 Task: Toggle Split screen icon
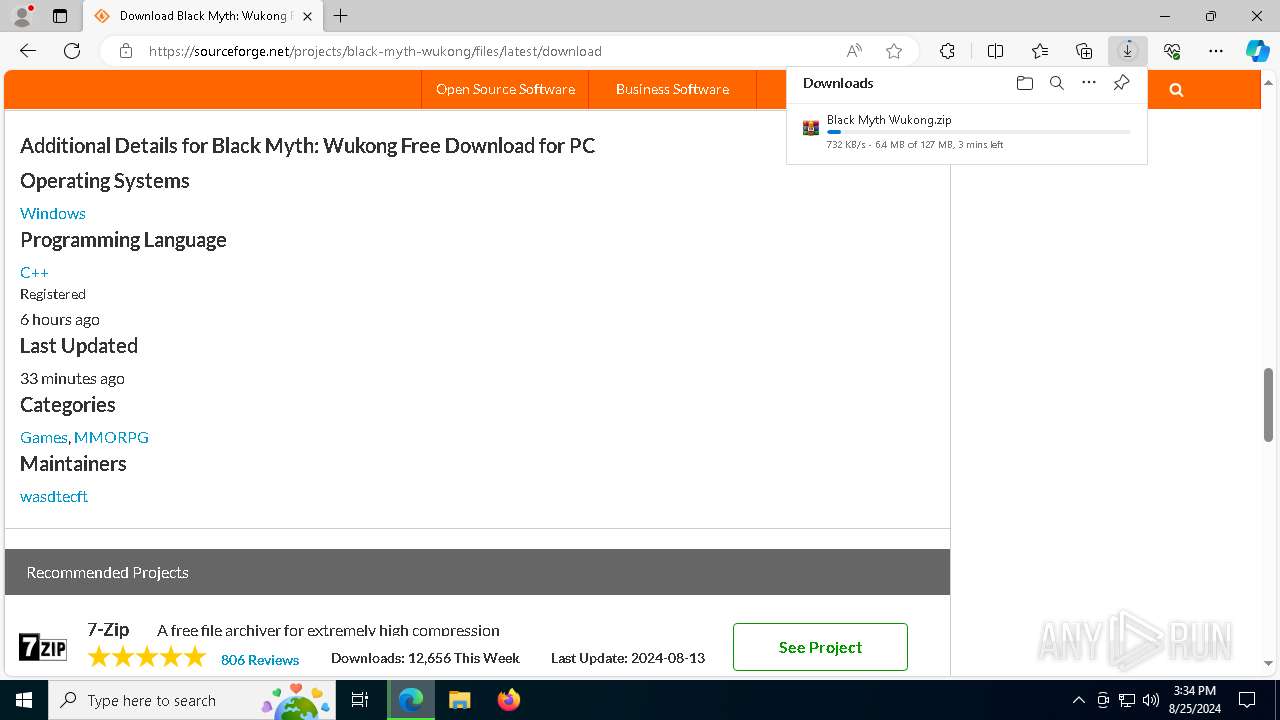pyautogui.click(x=995, y=51)
